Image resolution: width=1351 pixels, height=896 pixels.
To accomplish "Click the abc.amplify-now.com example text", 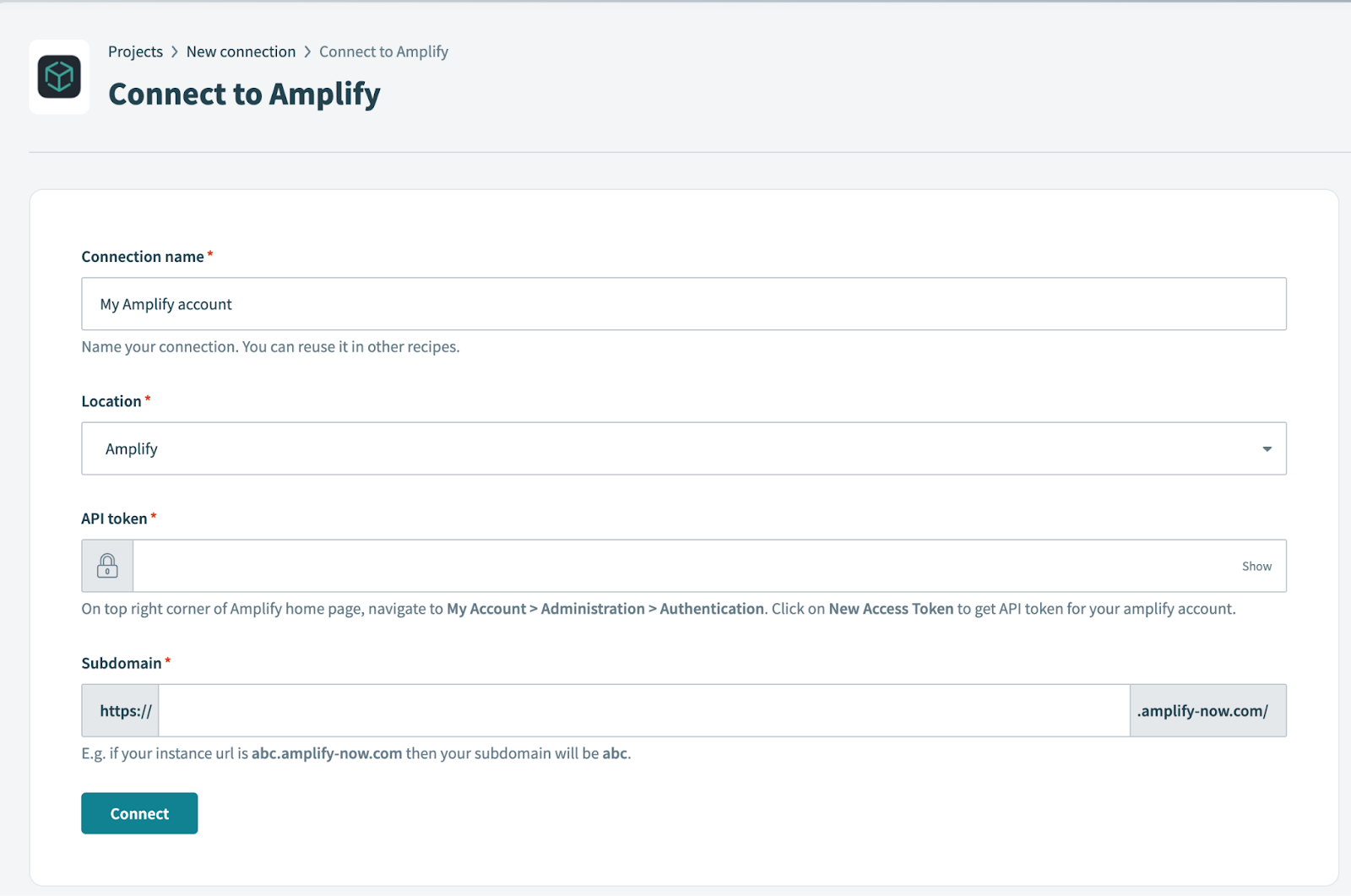I will click(327, 752).
